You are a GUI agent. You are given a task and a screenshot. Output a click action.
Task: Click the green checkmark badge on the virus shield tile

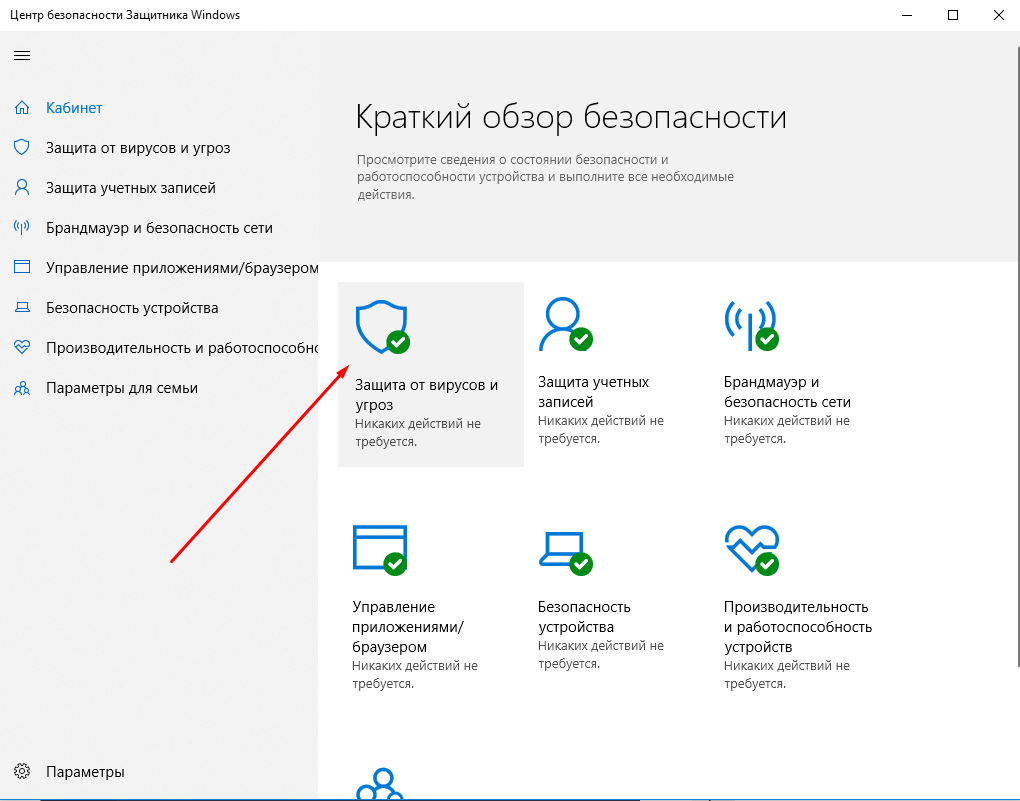click(x=398, y=342)
